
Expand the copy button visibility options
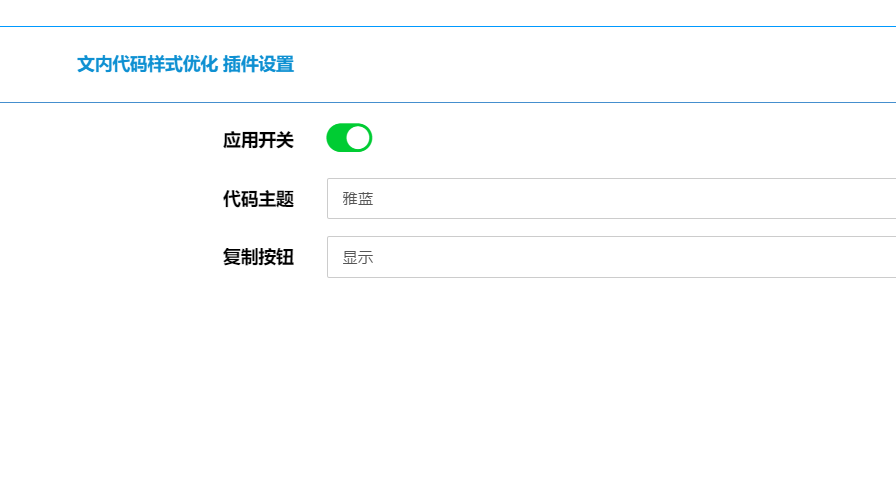coord(611,257)
